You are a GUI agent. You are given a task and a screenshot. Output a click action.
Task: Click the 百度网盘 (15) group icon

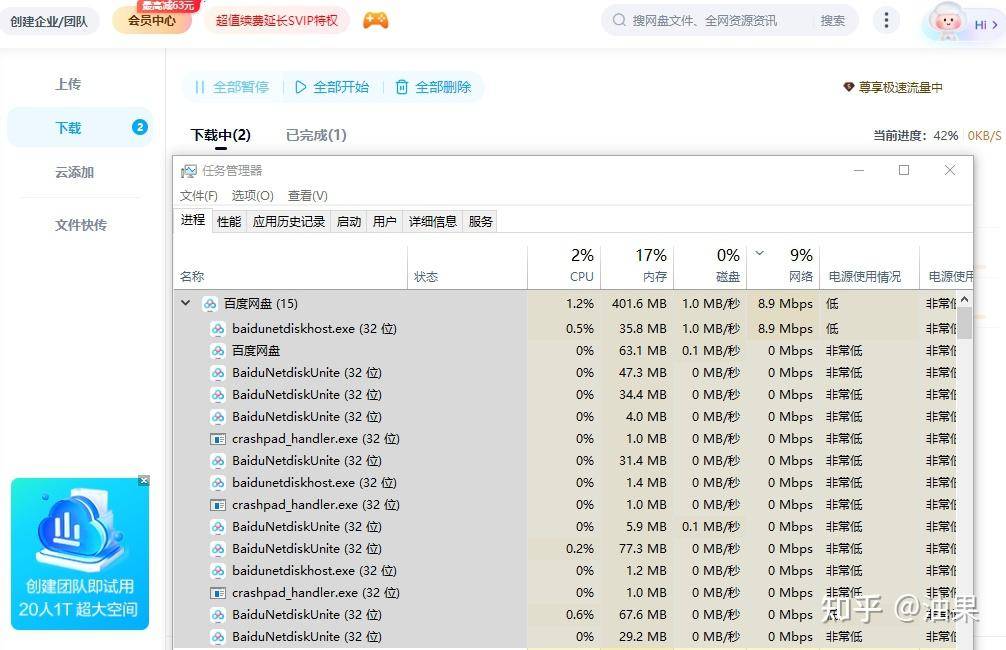pos(210,304)
